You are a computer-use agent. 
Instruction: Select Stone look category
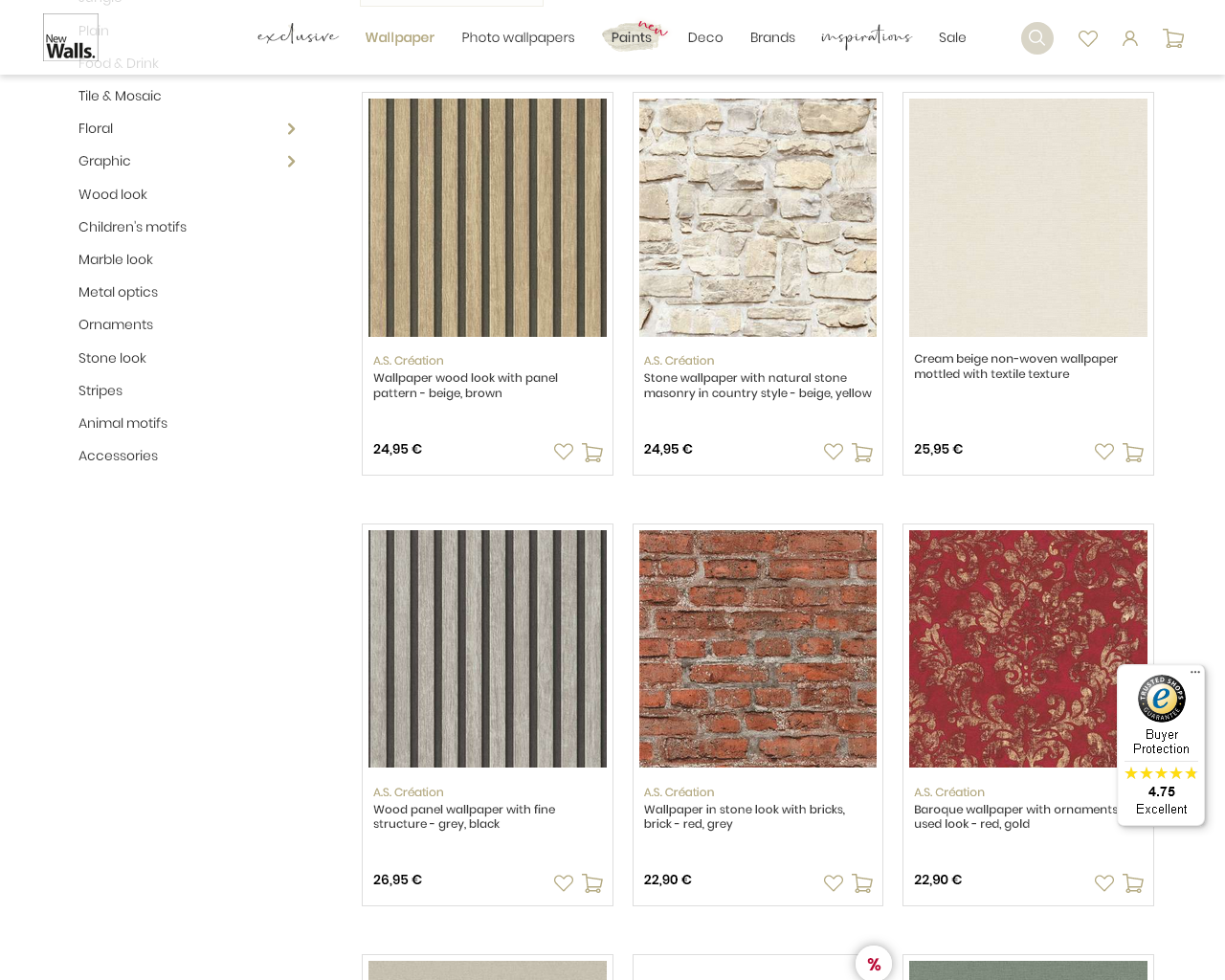112,358
